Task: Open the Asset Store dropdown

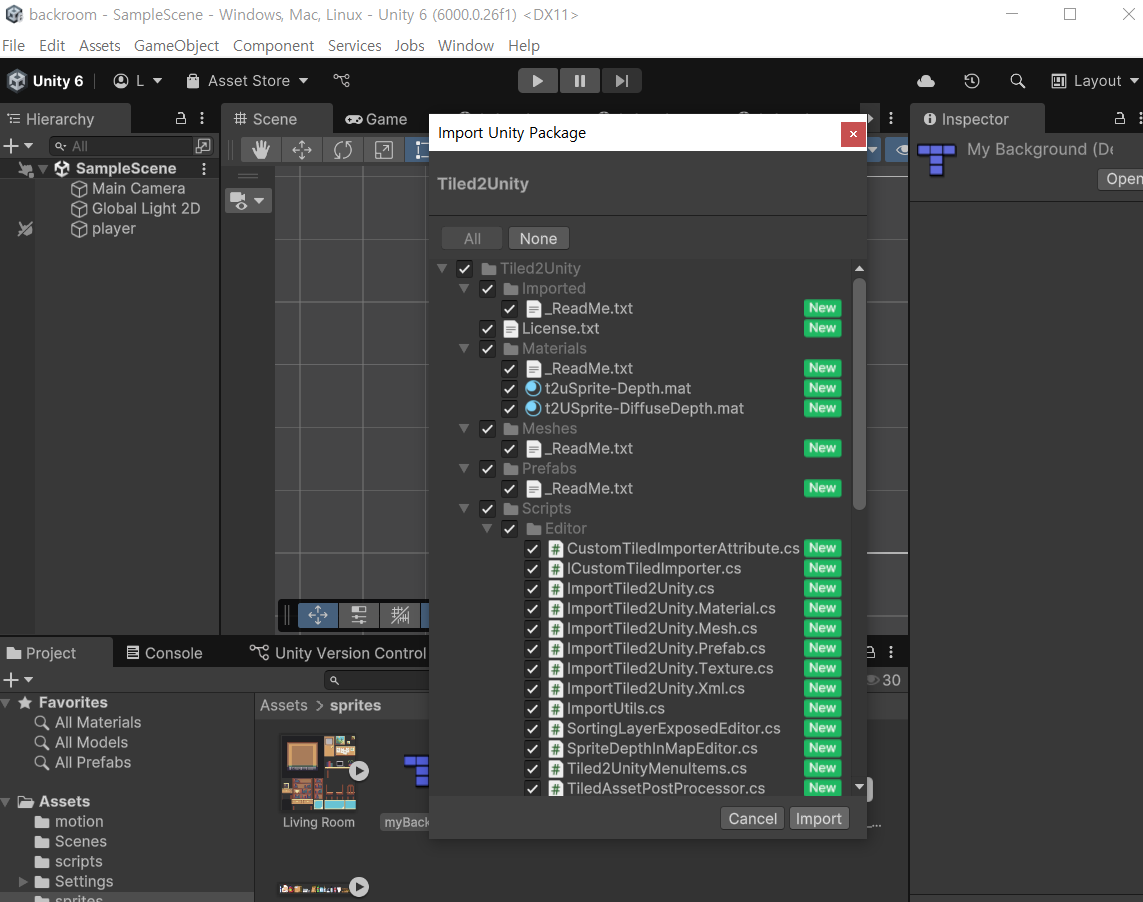Action: [246, 81]
